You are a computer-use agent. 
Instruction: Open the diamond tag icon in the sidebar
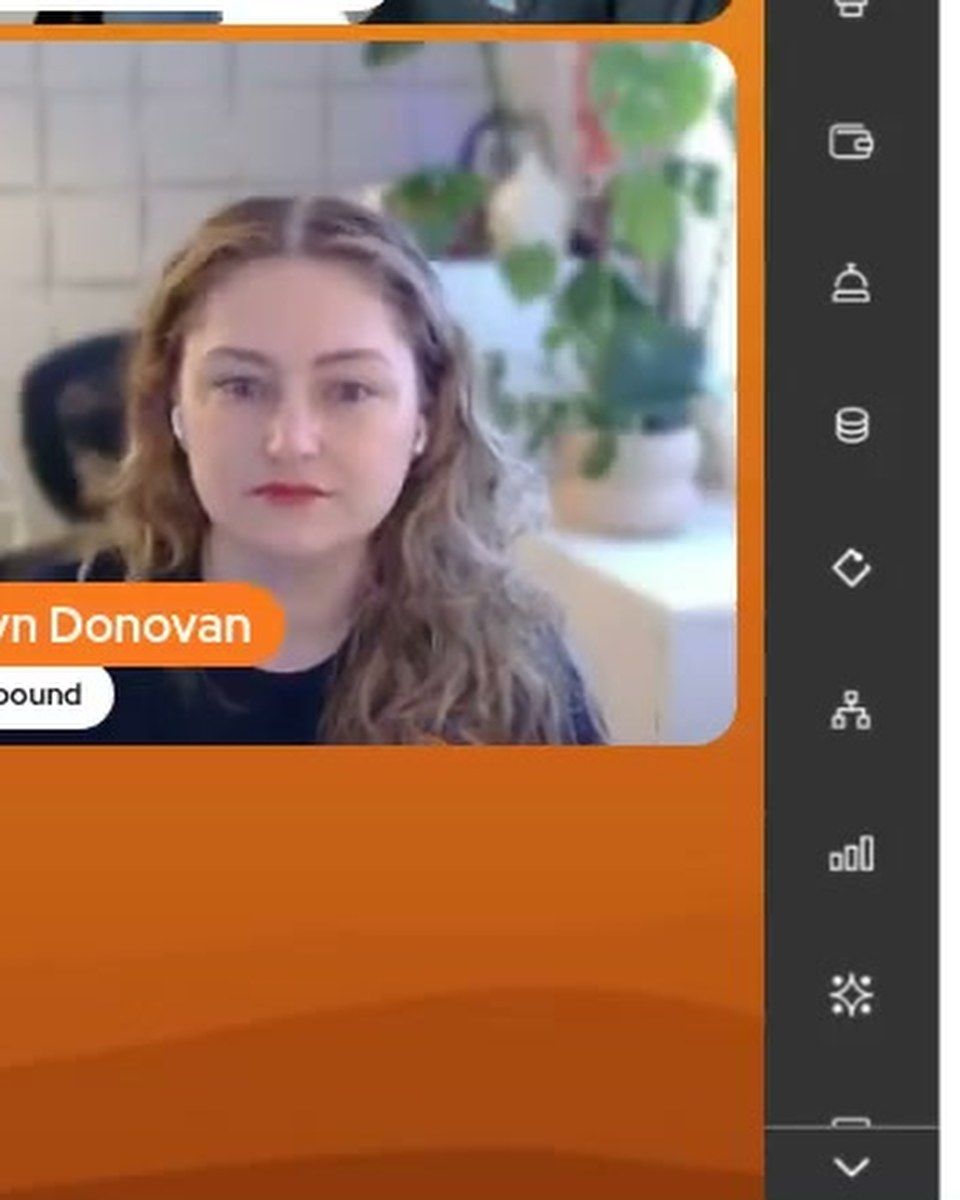point(851,568)
